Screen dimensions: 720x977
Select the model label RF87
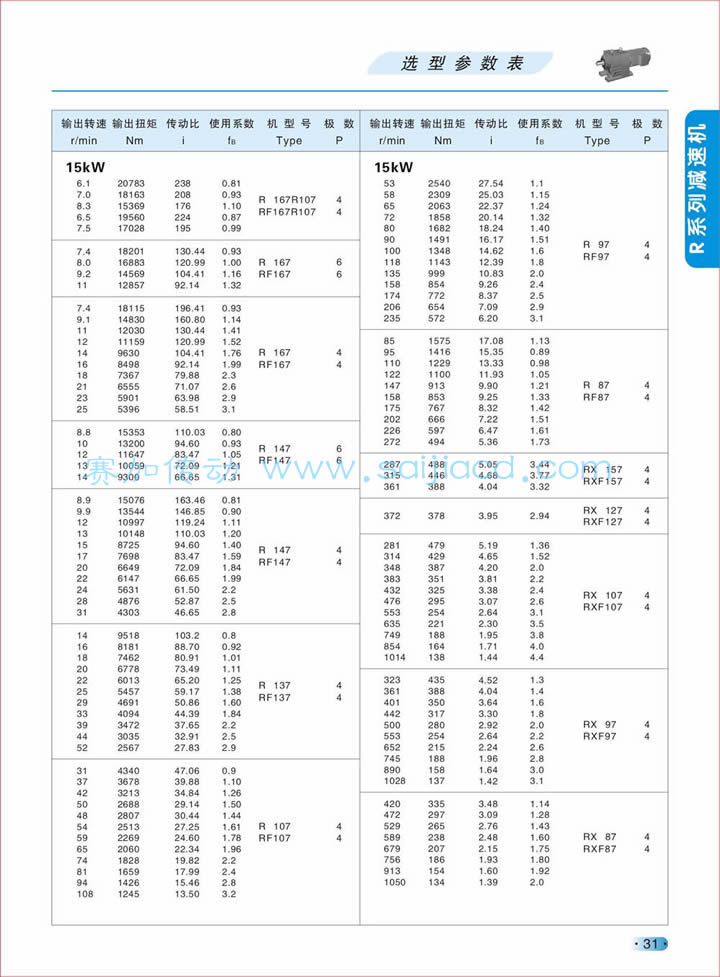point(596,397)
